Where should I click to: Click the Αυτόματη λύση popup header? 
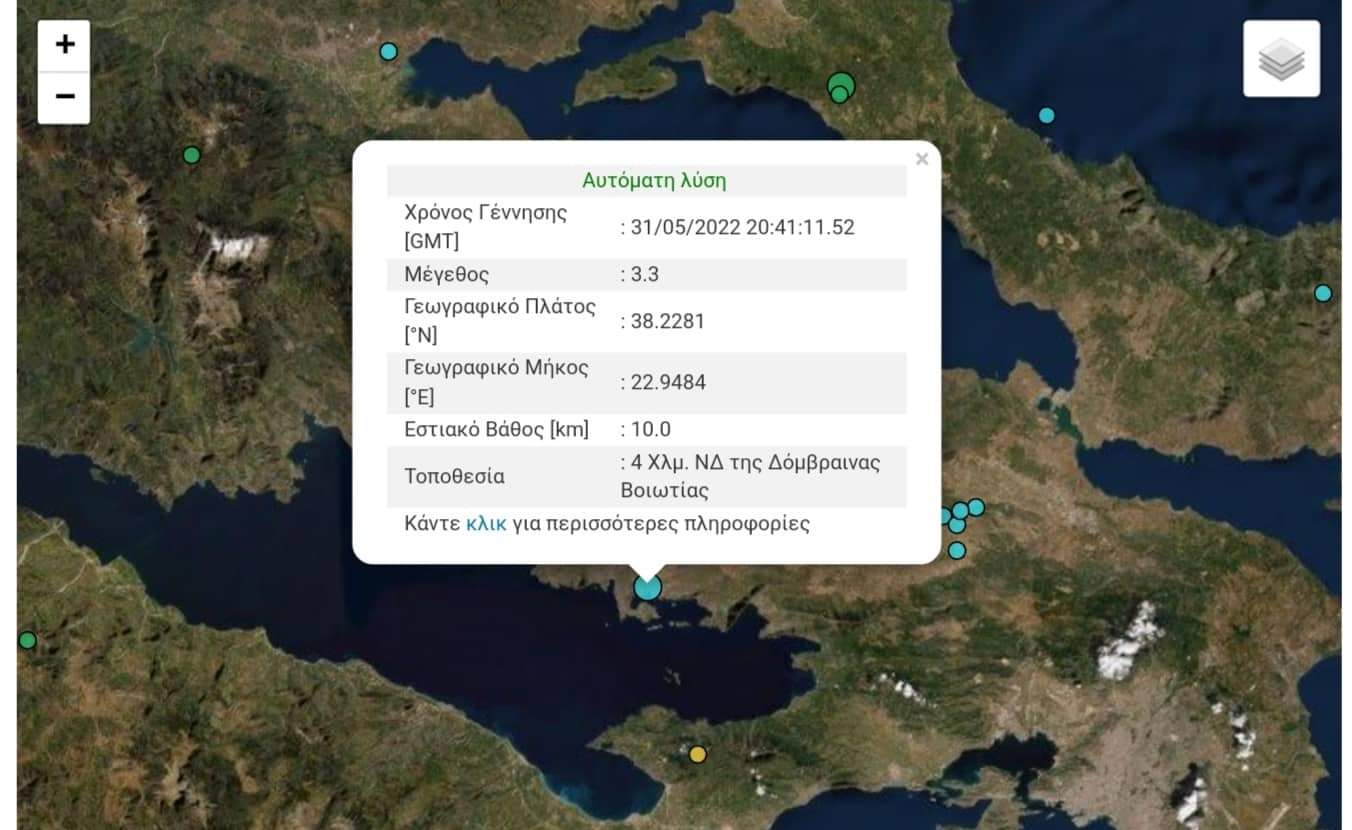point(654,181)
